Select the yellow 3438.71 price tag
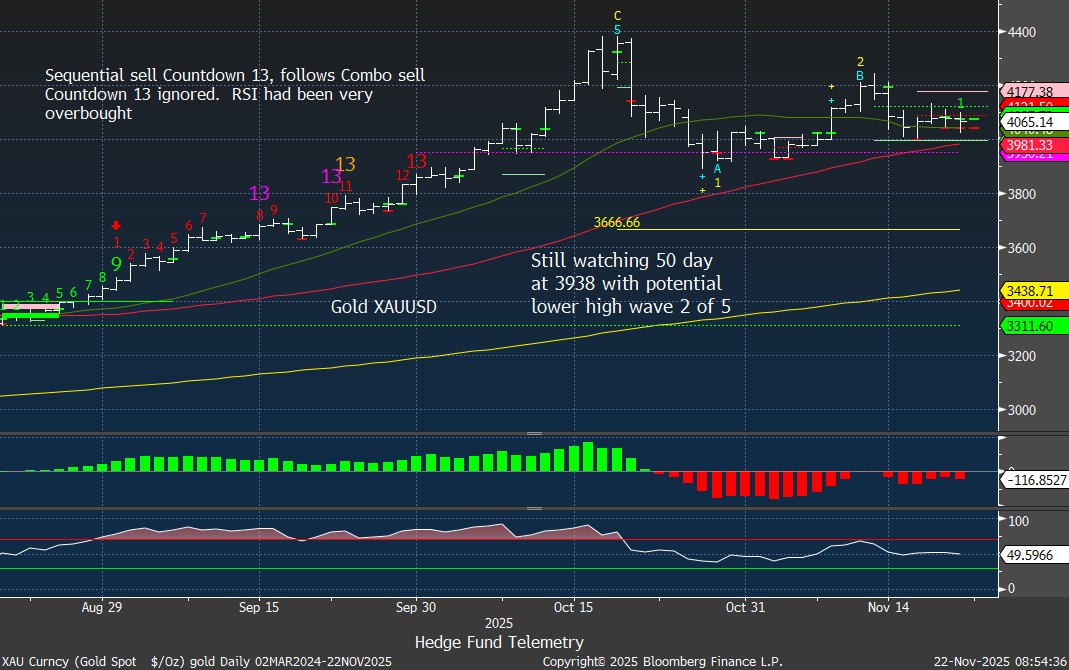The height and width of the screenshot is (670, 1069). tap(1028, 290)
